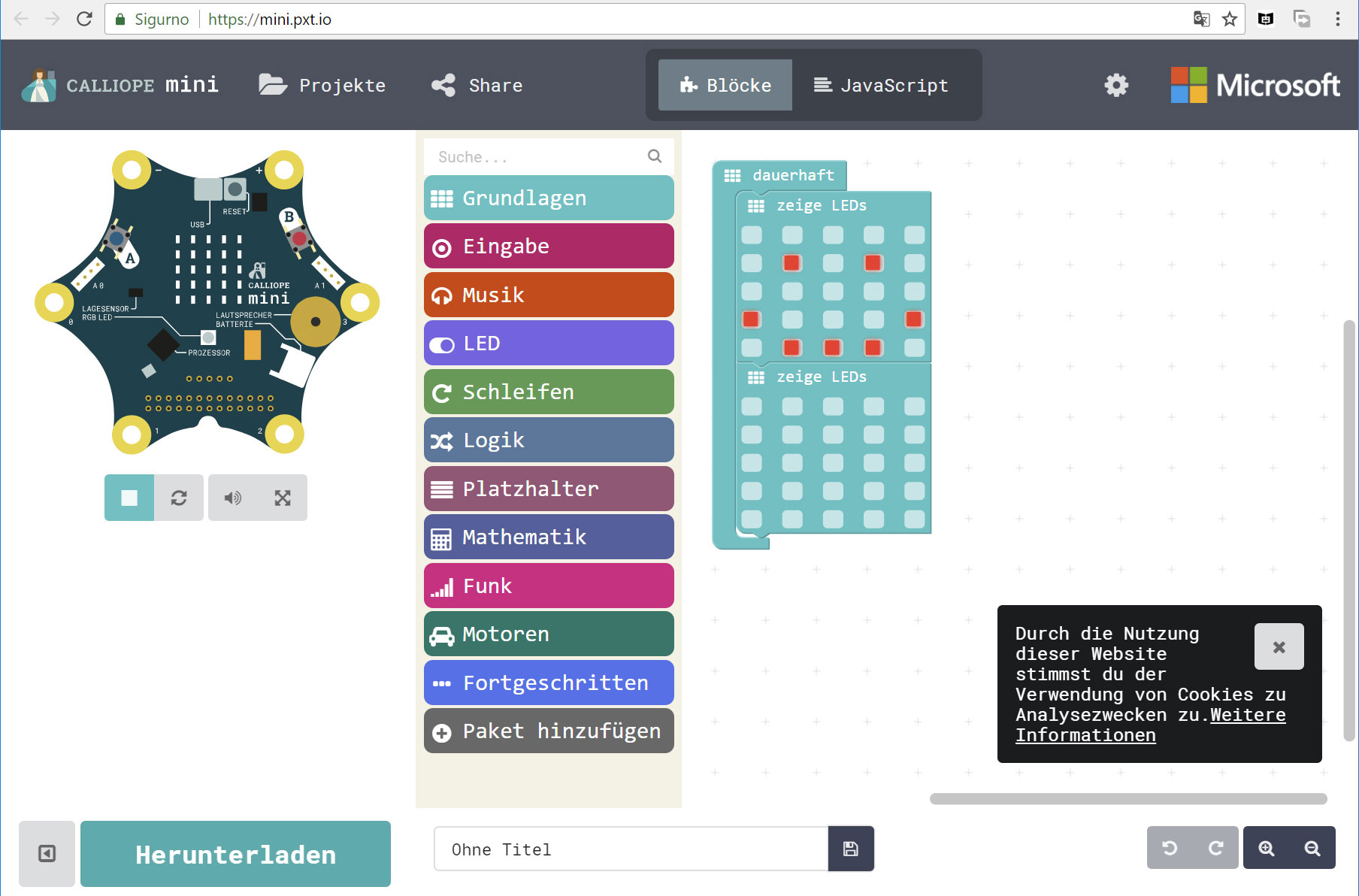Restart the simulator with refresh icon

coord(179,498)
